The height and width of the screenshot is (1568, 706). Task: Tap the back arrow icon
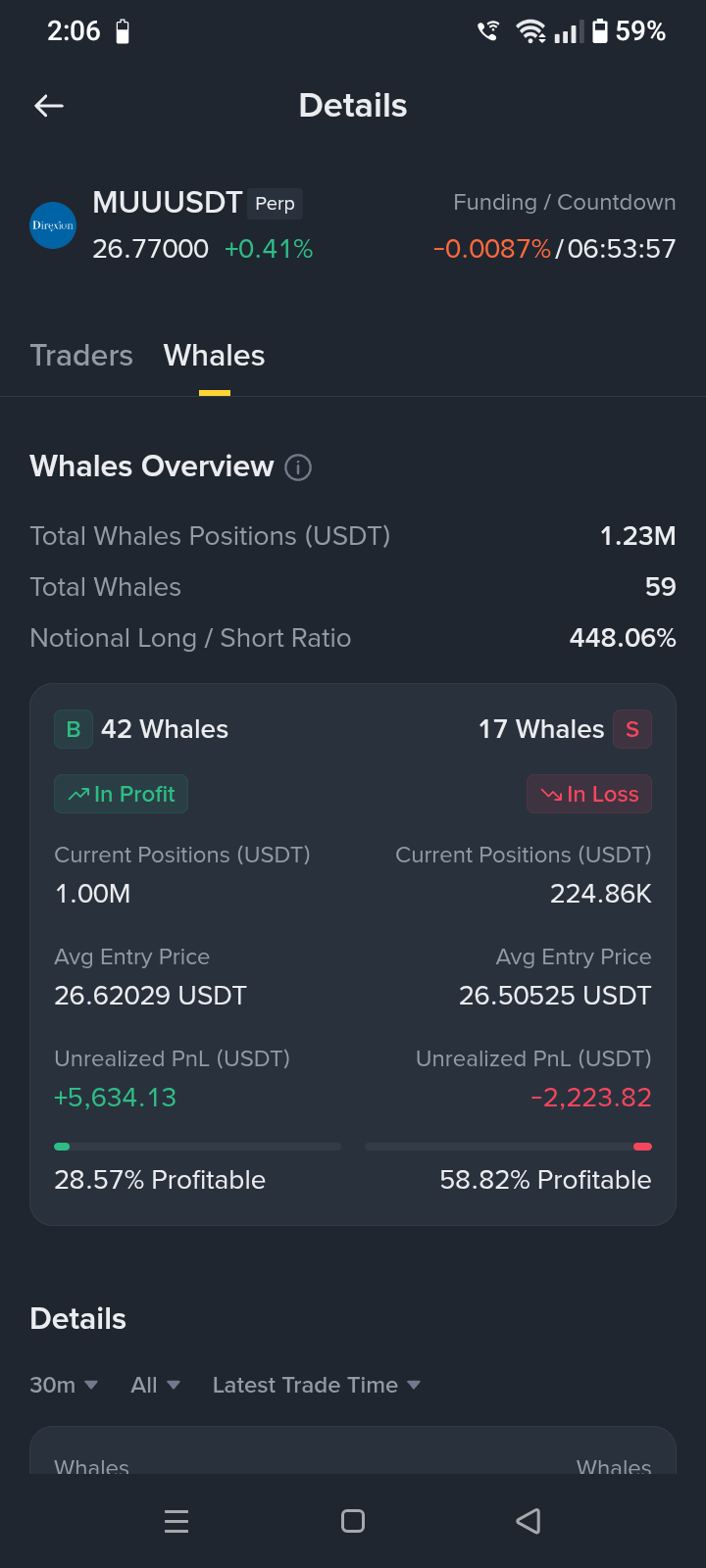point(49,106)
